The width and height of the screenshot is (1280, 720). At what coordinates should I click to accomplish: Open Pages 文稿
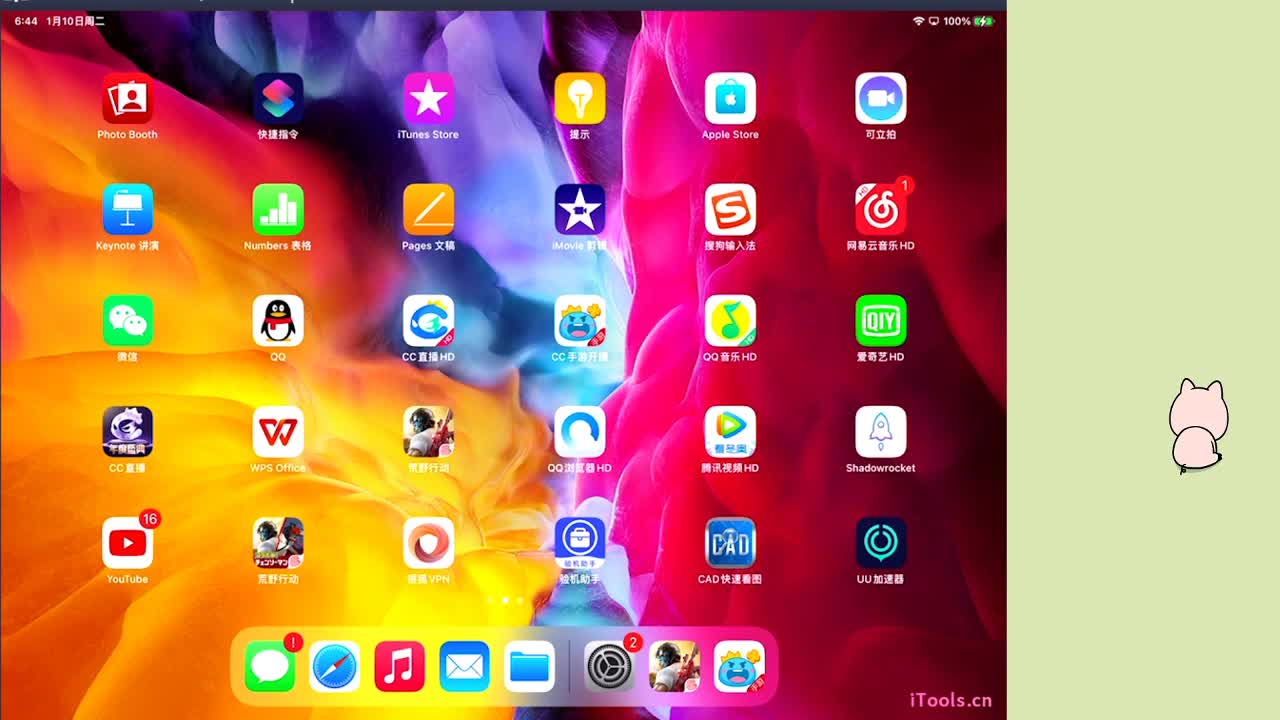pyautogui.click(x=429, y=209)
